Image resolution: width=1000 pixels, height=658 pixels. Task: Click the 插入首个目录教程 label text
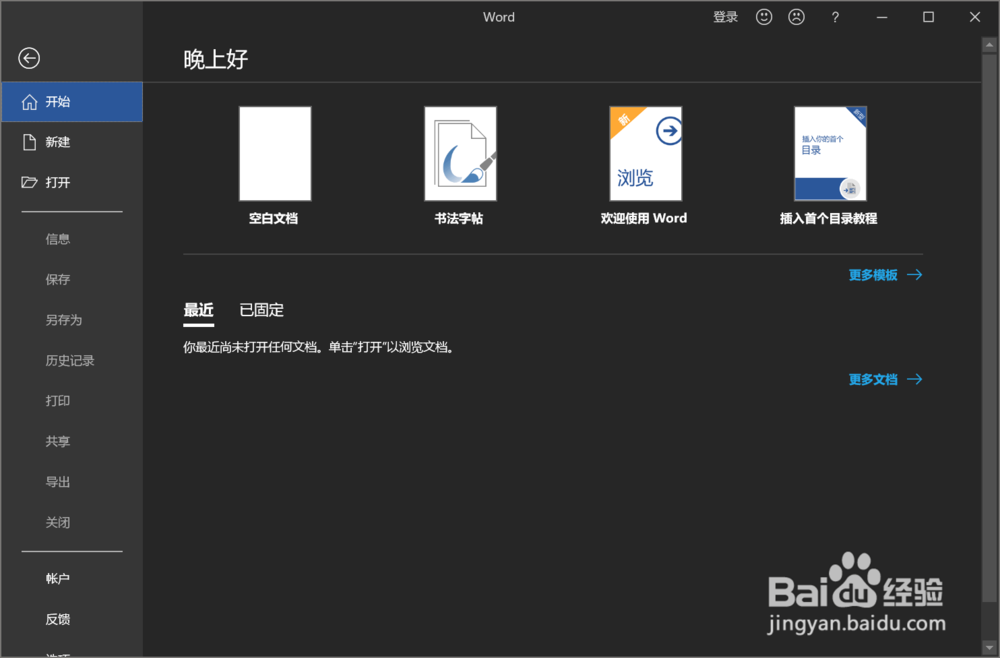pos(828,219)
